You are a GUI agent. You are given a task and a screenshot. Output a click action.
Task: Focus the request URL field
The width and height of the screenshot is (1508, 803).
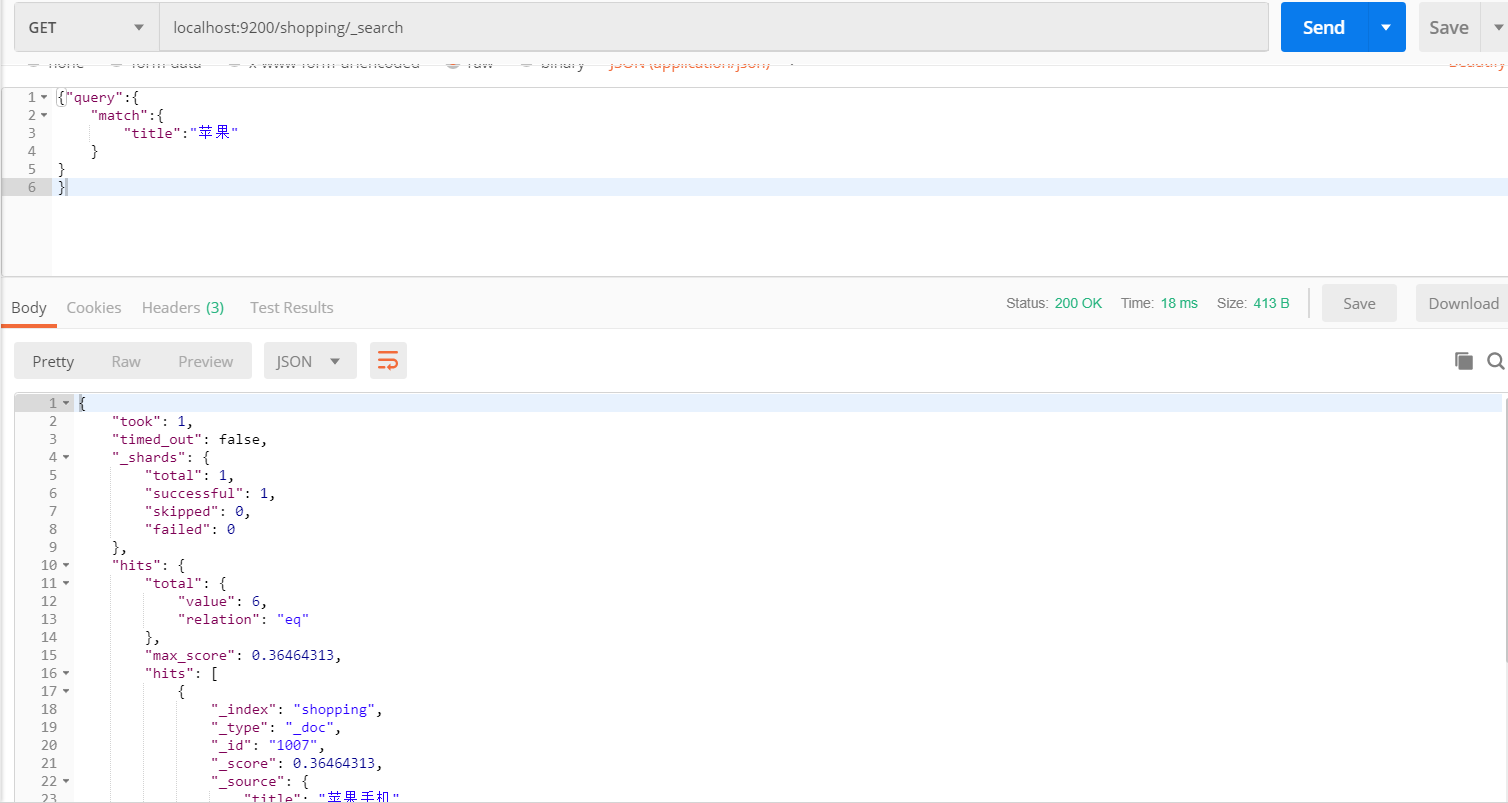714,27
